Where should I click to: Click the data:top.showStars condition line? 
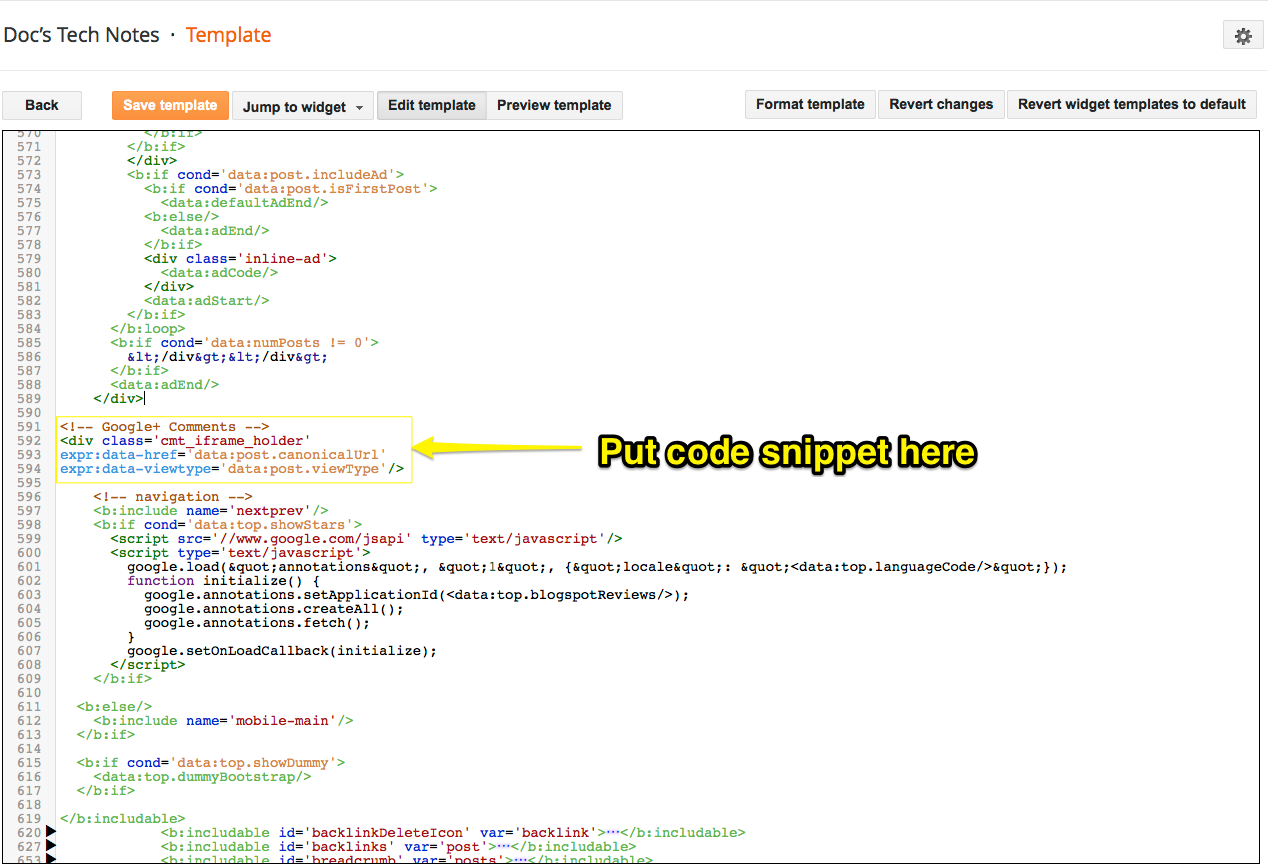pyautogui.click(x=227, y=524)
